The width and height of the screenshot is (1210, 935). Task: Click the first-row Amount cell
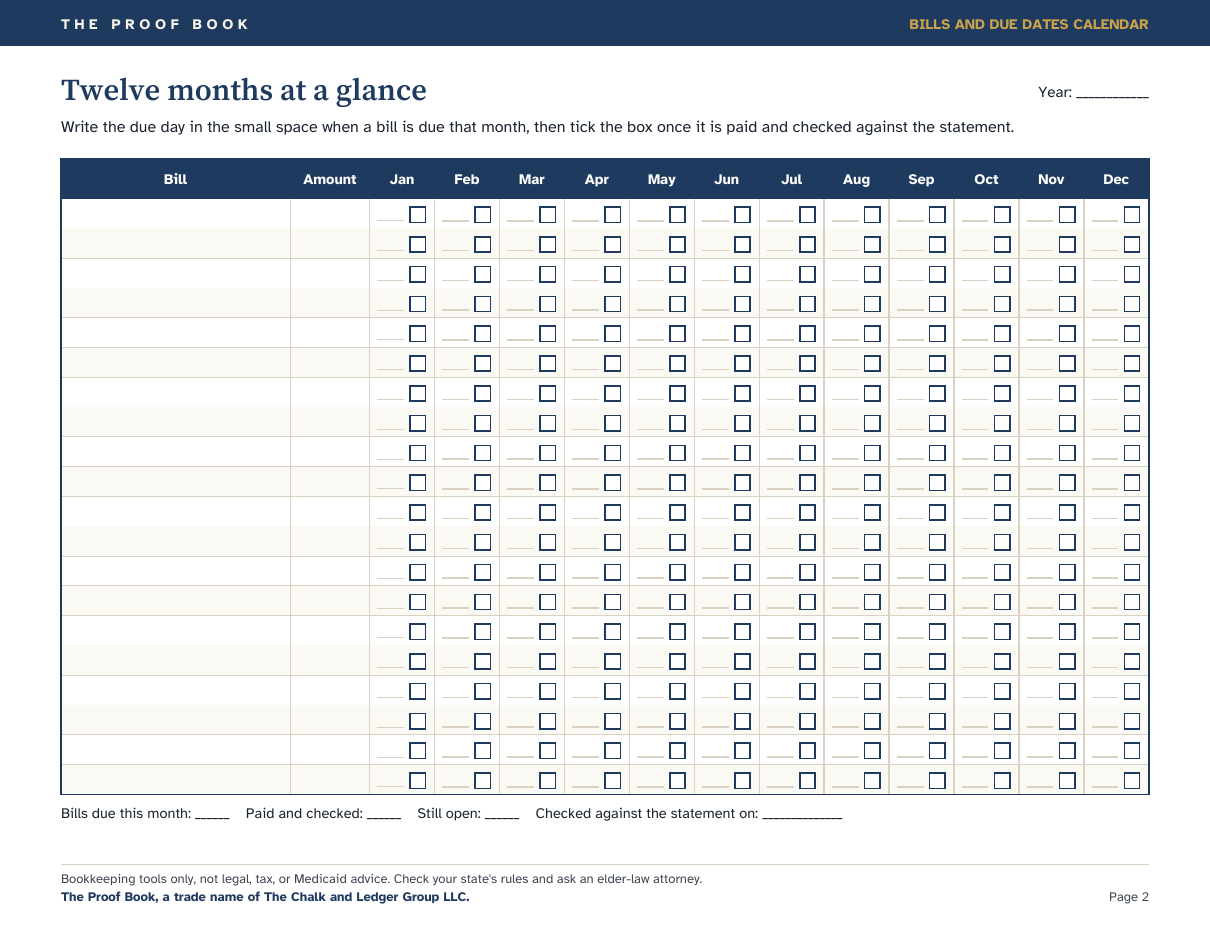pyautogui.click(x=330, y=214)
